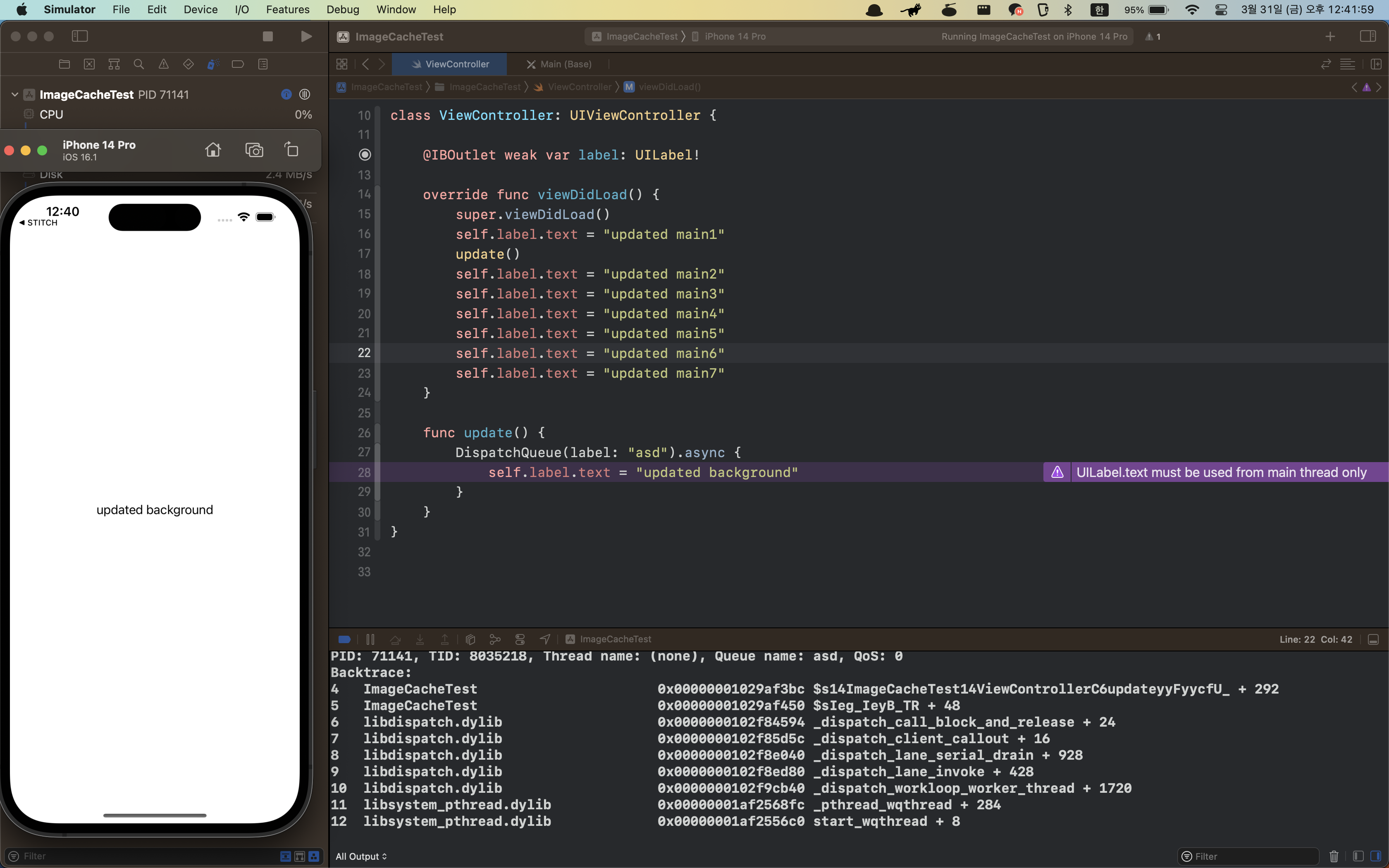Toggle breakpoints activation in debug bar
Screen dimensions: 1389x868
(x=344, y=639)
